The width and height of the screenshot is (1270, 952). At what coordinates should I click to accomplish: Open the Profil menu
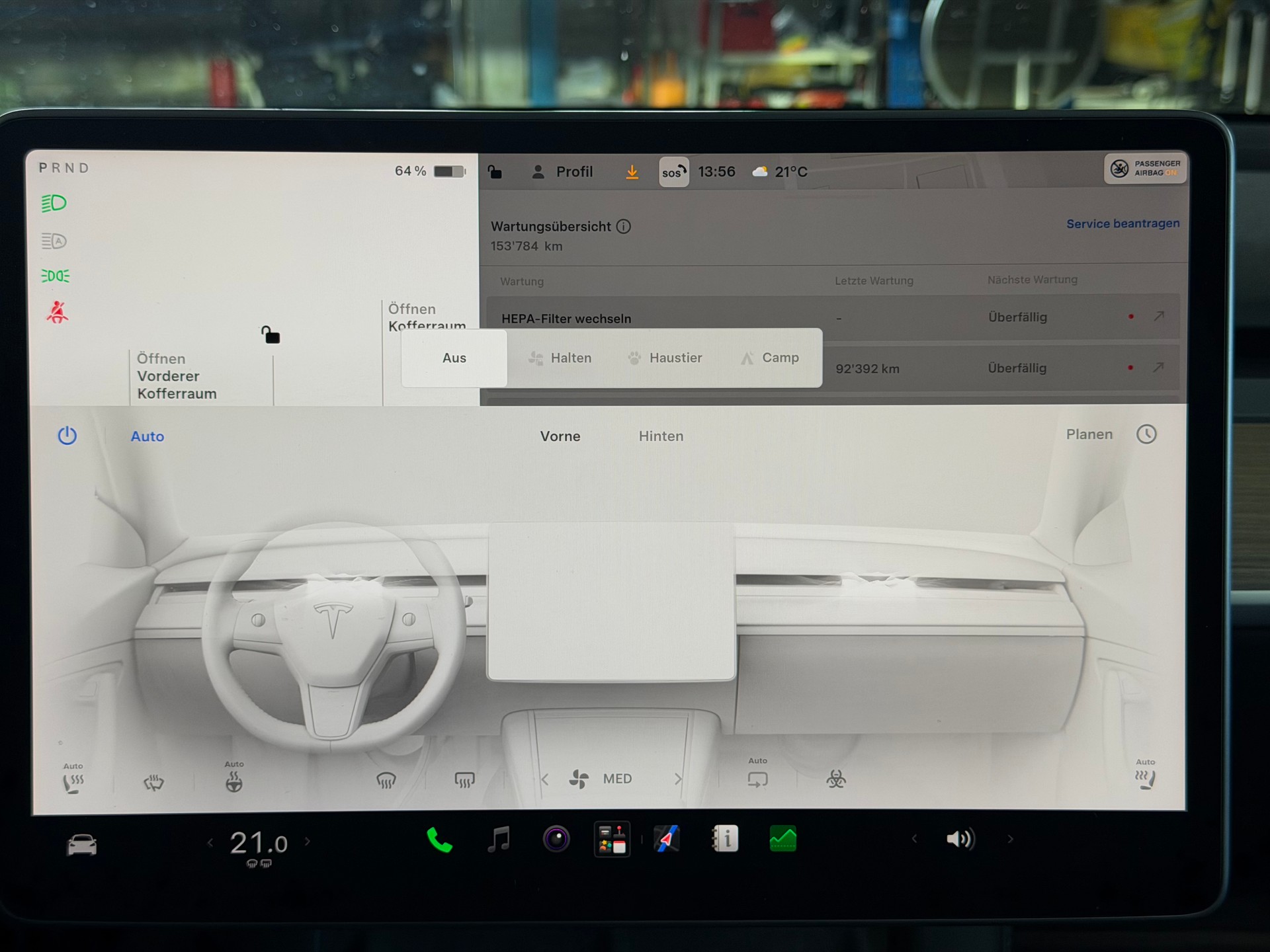click(562, 172)
